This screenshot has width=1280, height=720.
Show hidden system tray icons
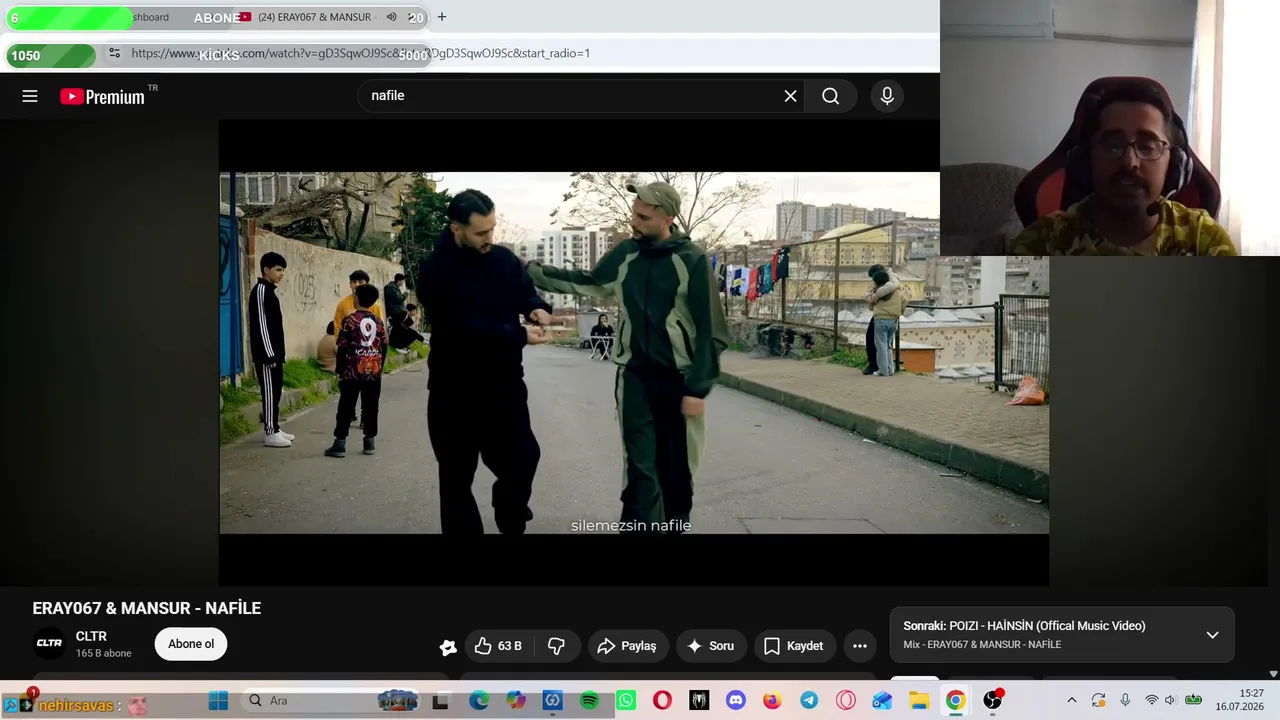pos(1071,701)
